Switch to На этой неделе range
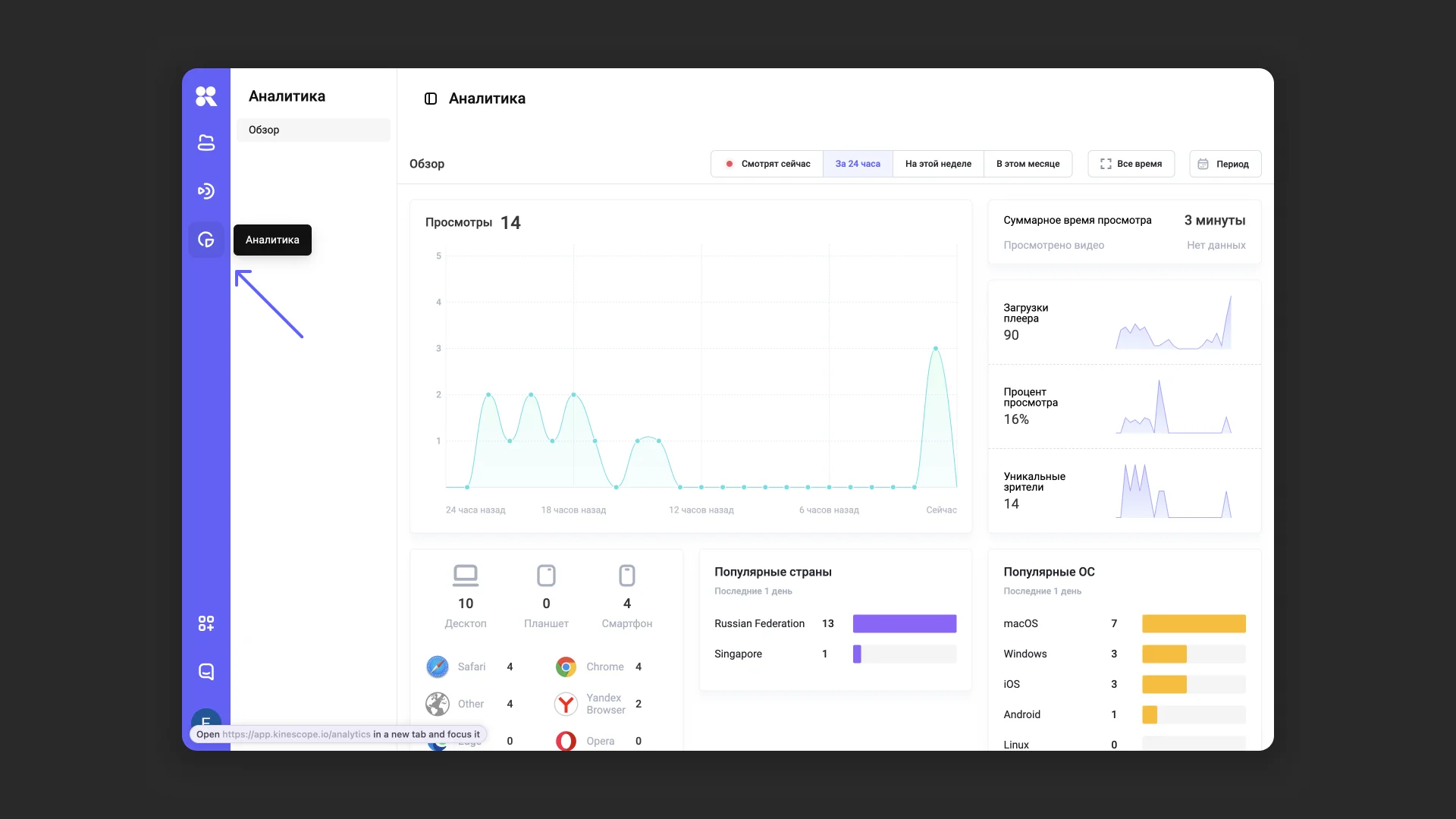The image size is (1456, 819). [938, 164]
